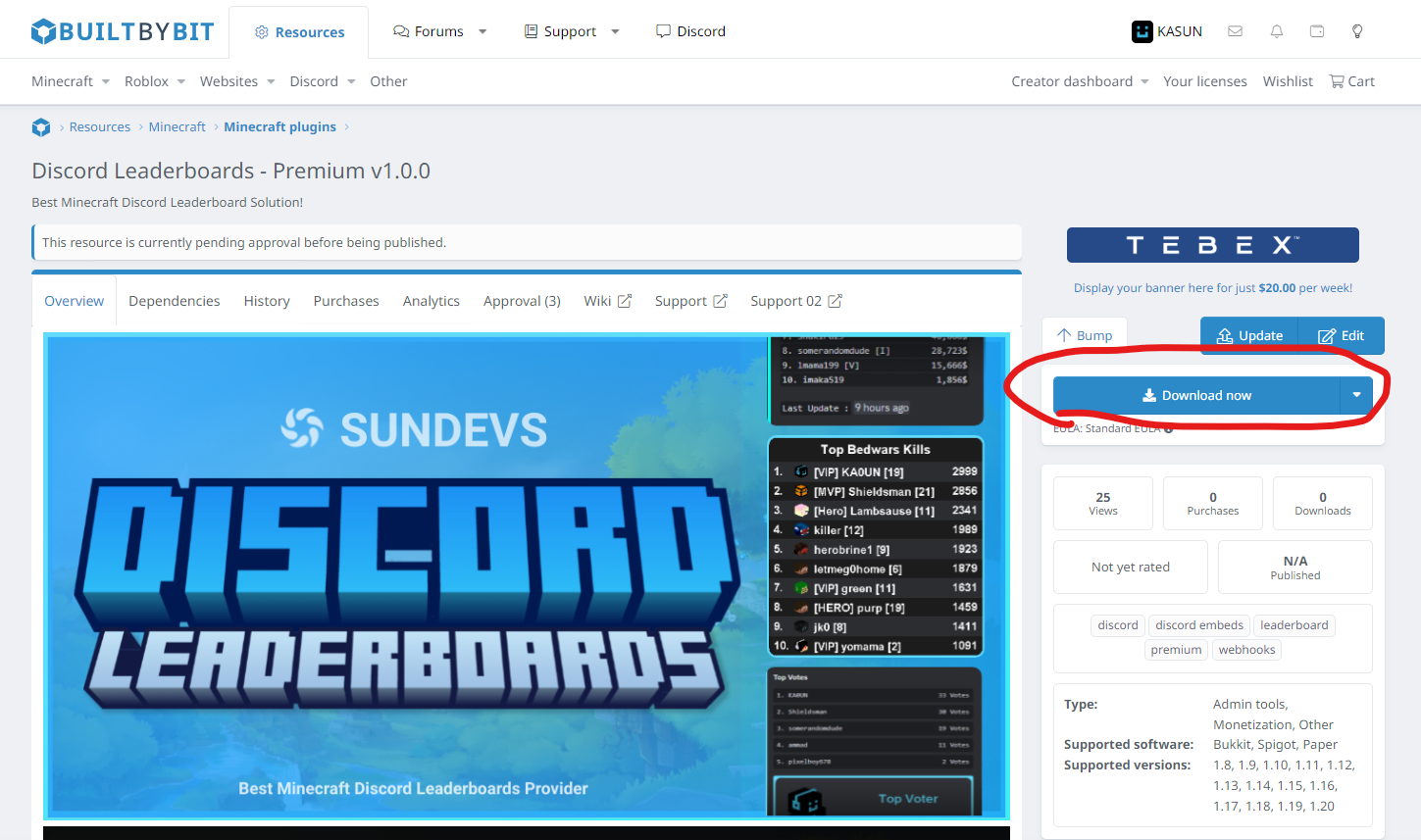Click the wallet icon in header
The width and height of the screenshot is (1421, 840).
1317,31
